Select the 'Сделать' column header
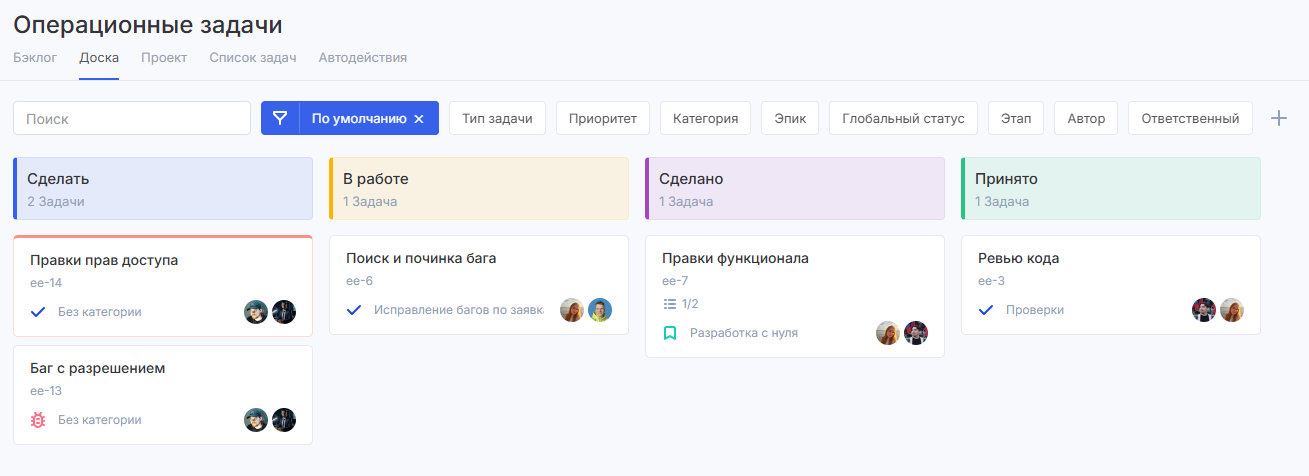 tap(163, 188)
